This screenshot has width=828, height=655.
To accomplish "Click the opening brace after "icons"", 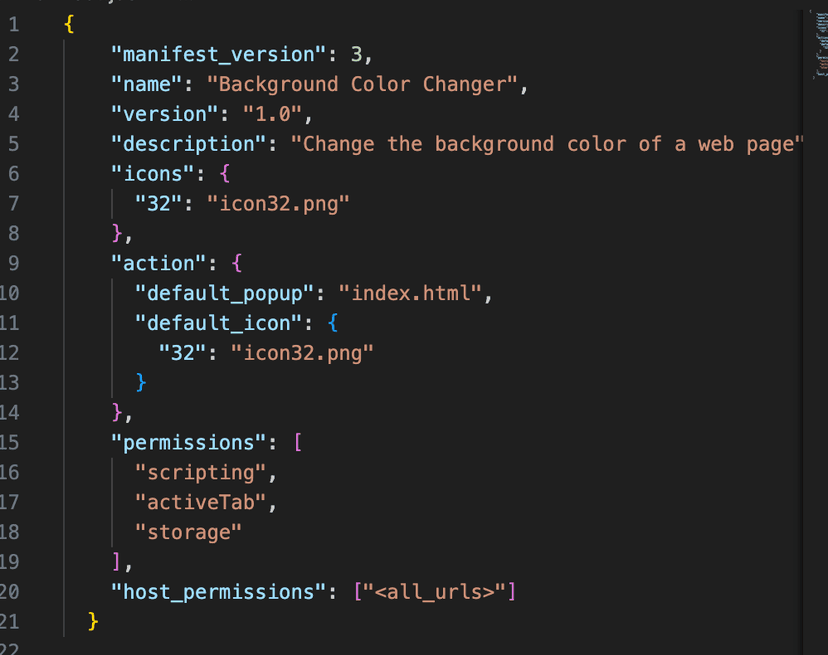I will click(225, 174).
